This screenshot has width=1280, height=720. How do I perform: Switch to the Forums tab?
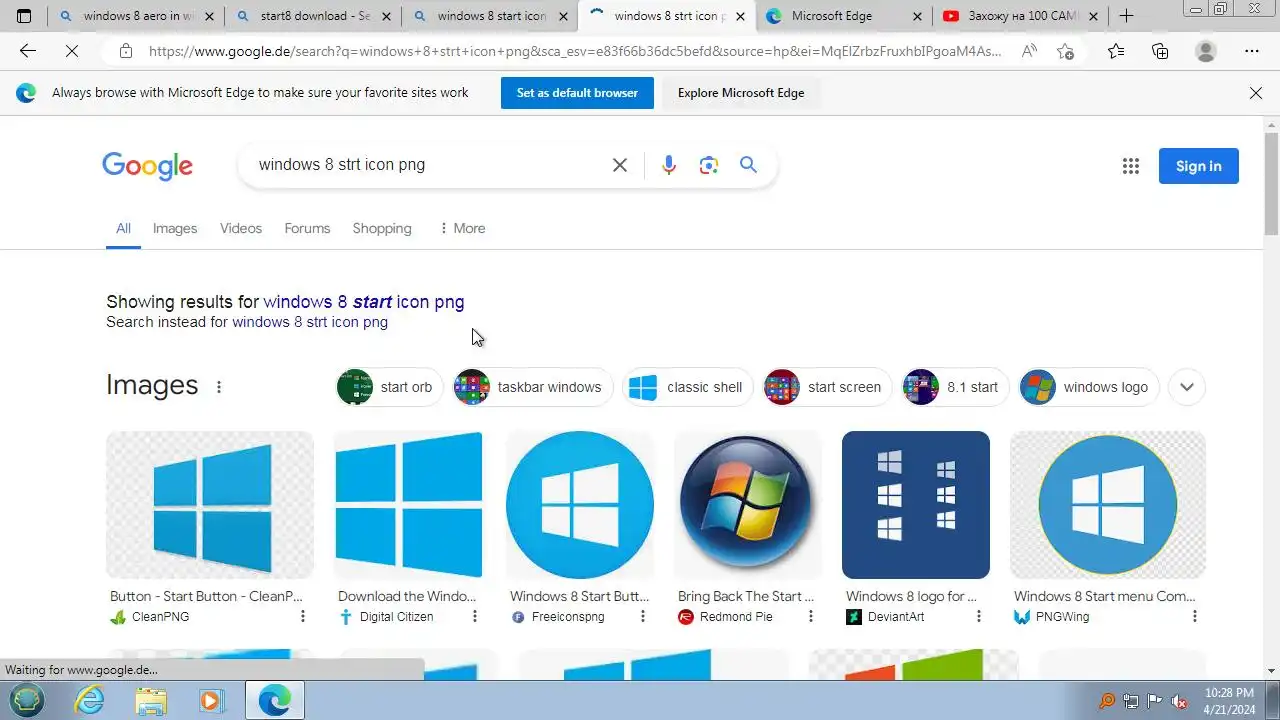[x=307, y=228]
